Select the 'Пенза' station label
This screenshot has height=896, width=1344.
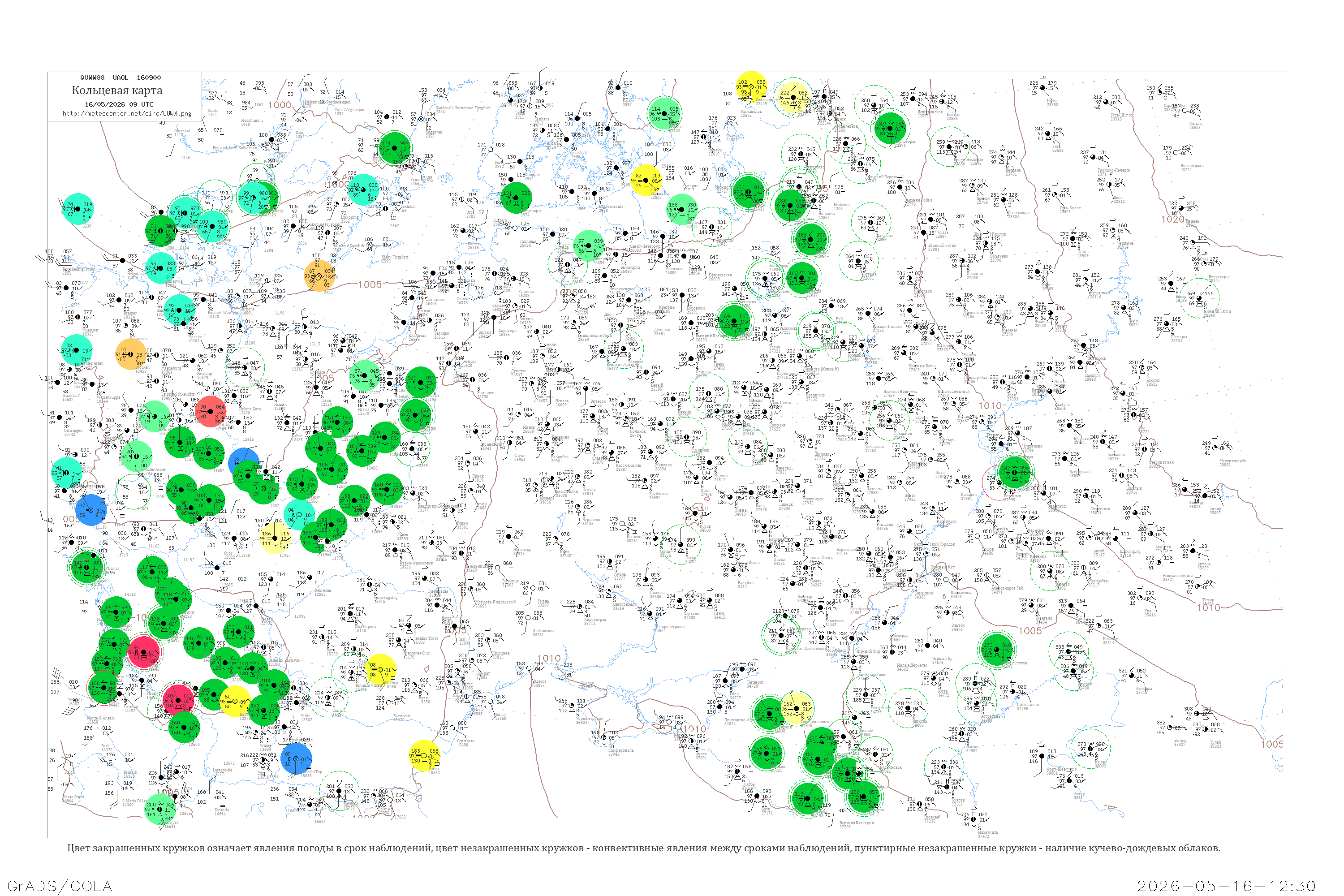pos(910,495)
